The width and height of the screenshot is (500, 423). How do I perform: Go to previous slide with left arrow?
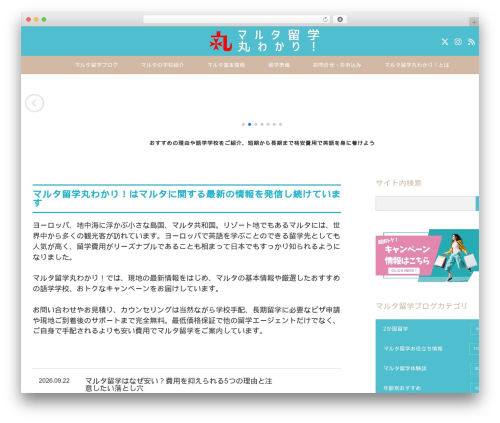tap(34, 103)
